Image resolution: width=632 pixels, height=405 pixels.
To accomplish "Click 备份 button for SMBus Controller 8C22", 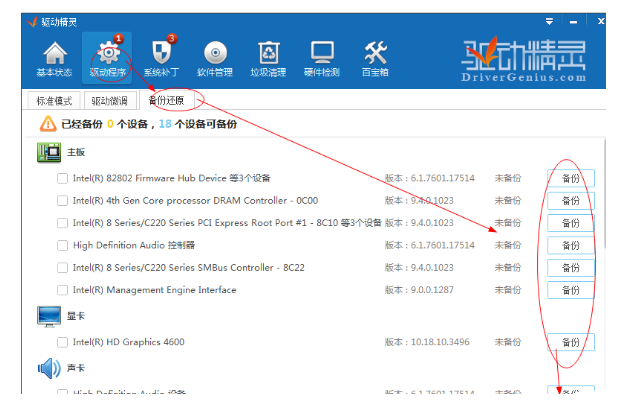I will [x=570, y=268].
